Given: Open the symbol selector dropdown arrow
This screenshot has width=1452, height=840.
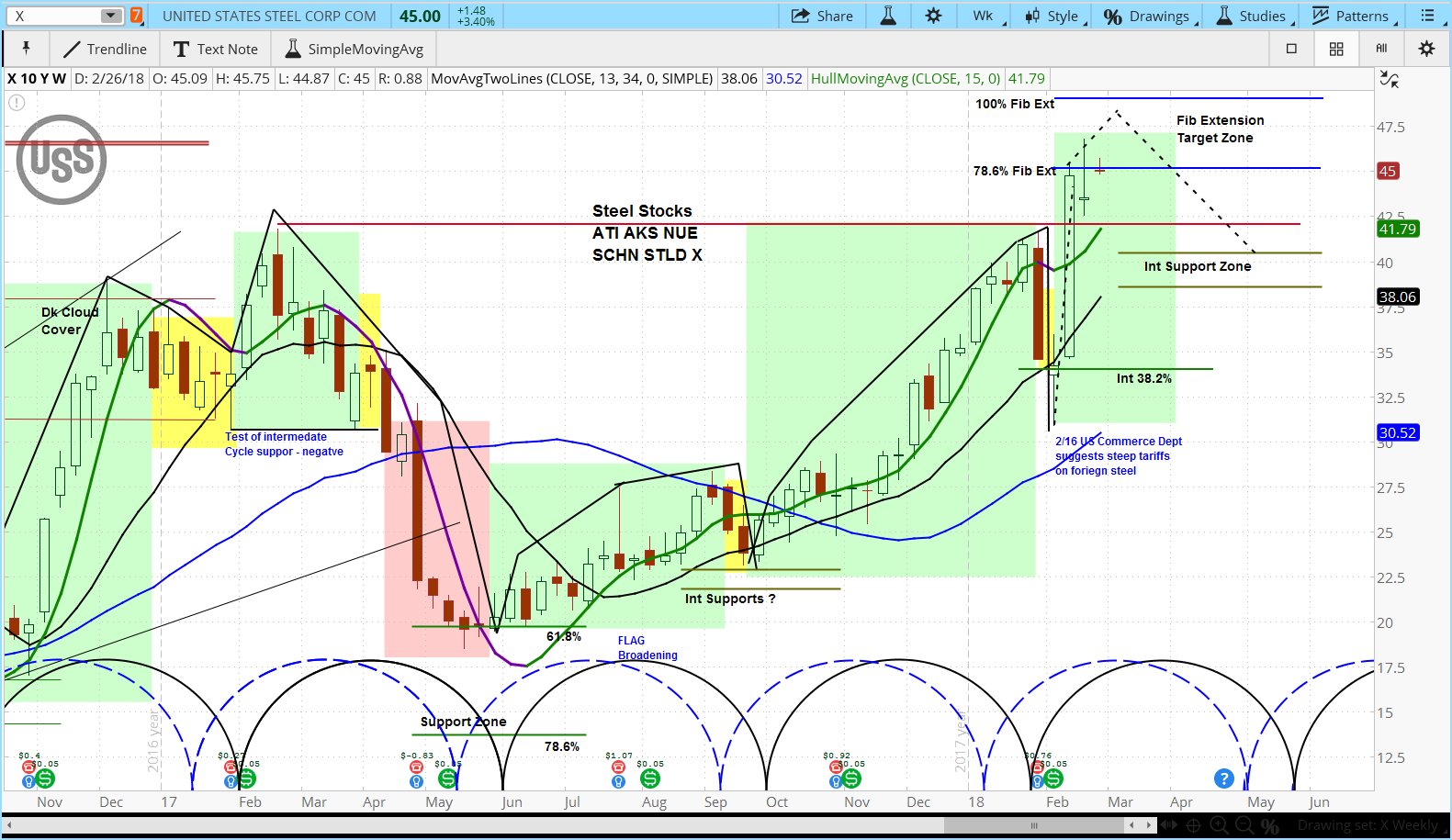Looking at the screenshot, I should click(111, 16).
